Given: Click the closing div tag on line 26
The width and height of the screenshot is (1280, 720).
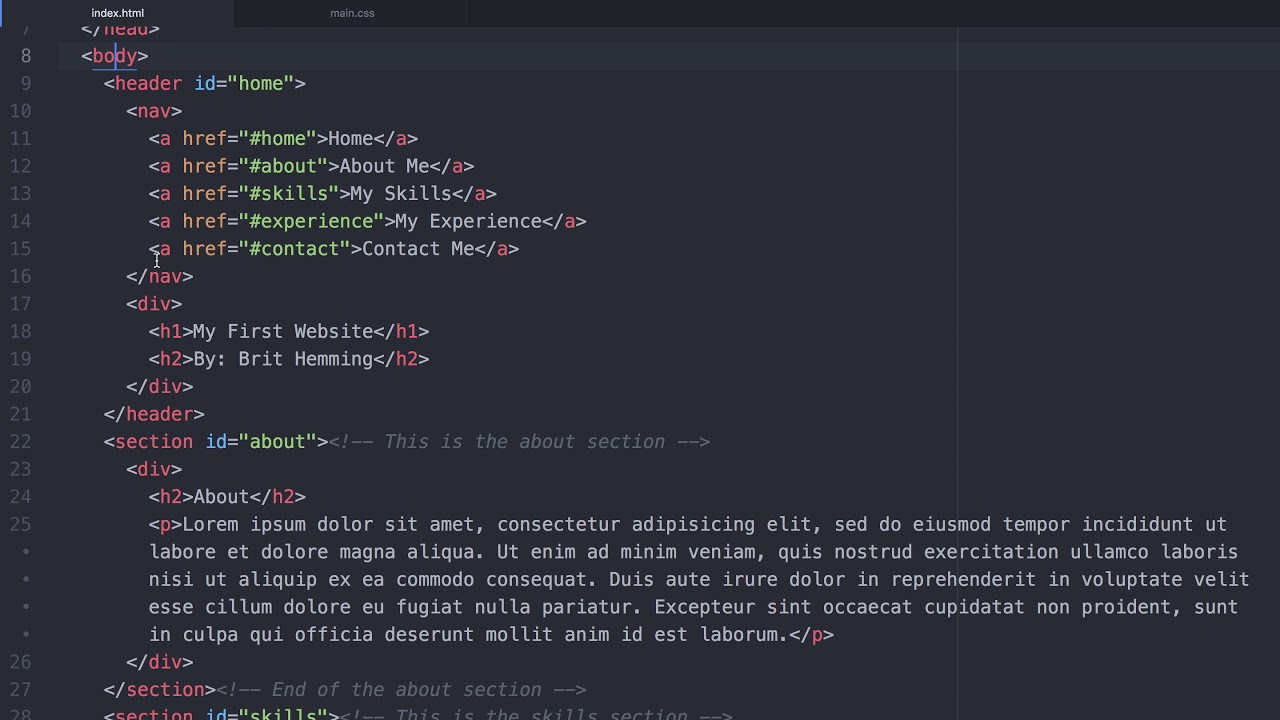Looking at the screenshot, I should (x=160, y=662).
